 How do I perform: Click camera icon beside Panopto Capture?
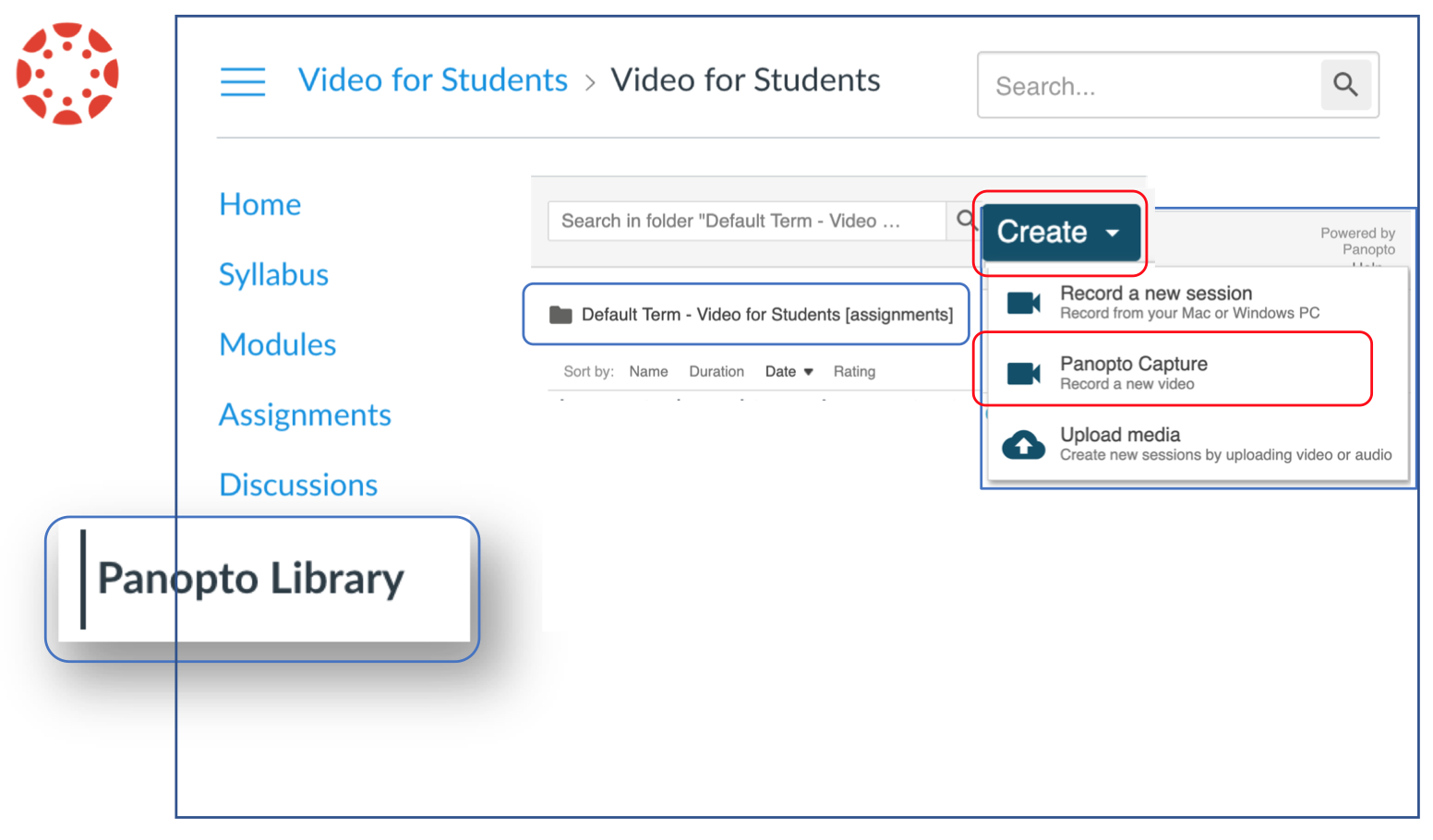coord(1023,373)
